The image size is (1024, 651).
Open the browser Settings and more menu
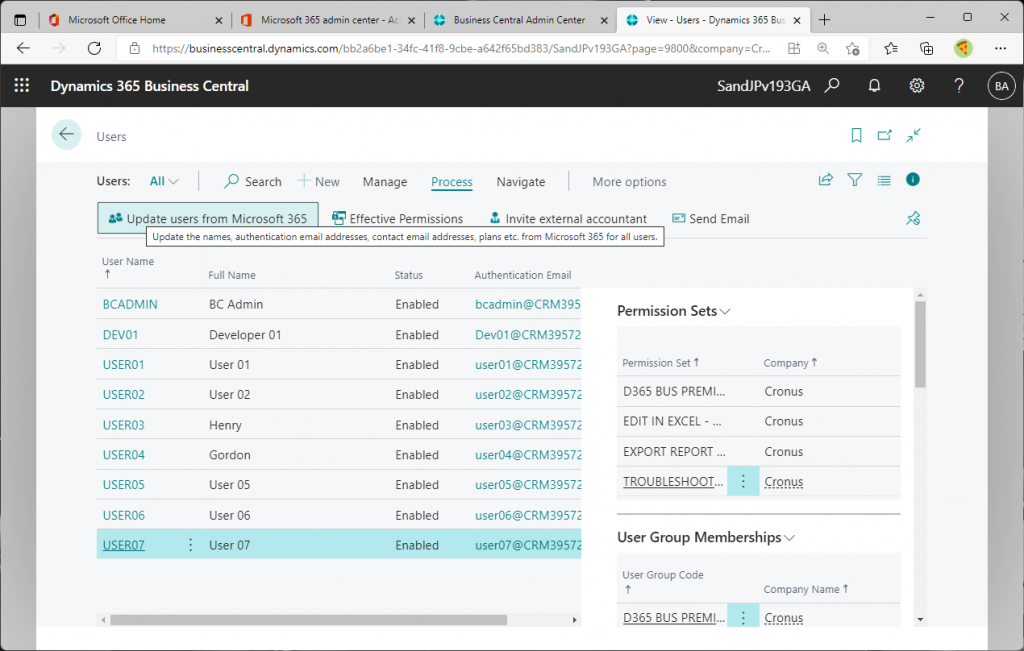(1000, 48)
